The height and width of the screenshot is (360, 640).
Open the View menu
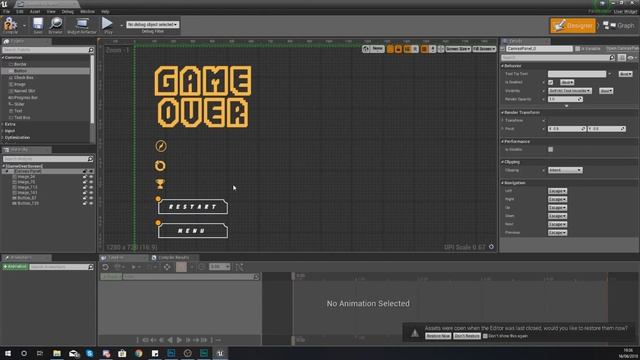[51, 11]
